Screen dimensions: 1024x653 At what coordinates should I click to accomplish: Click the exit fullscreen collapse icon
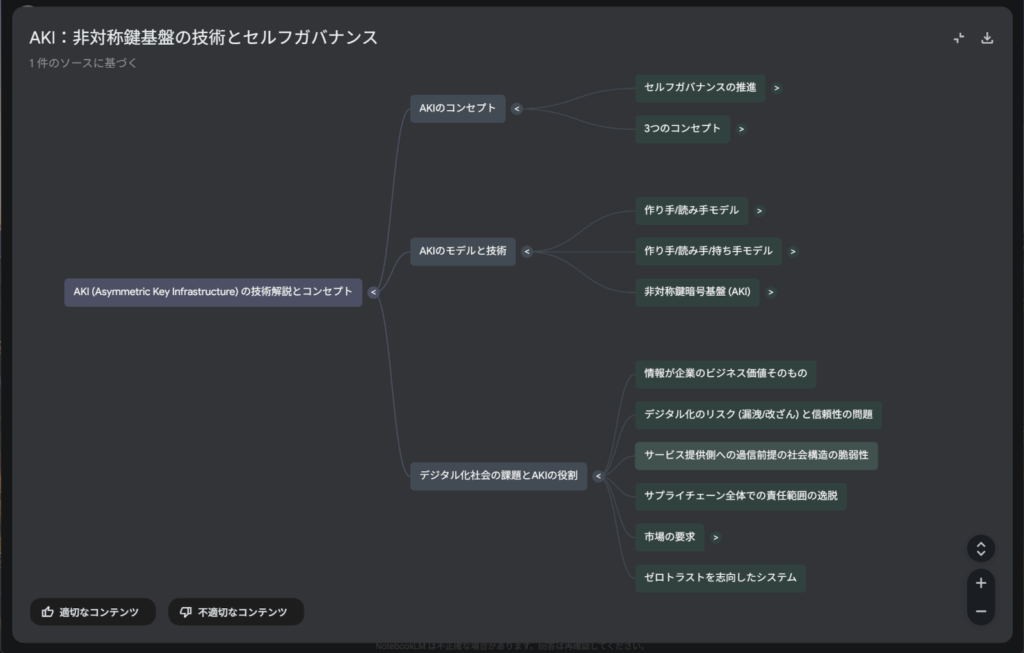click(958, 38)
